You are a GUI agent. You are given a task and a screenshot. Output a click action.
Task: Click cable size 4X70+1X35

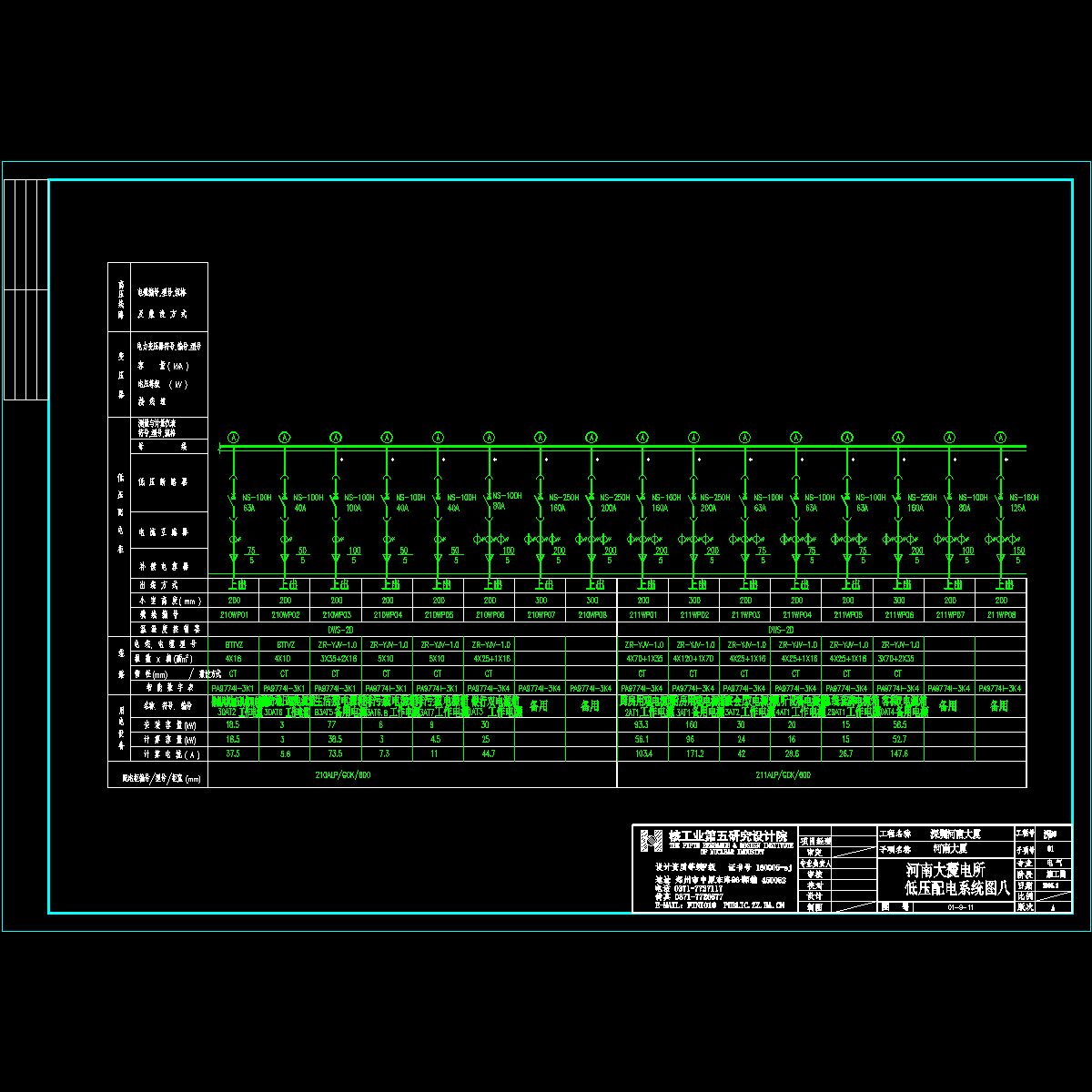tap(643, 658)
